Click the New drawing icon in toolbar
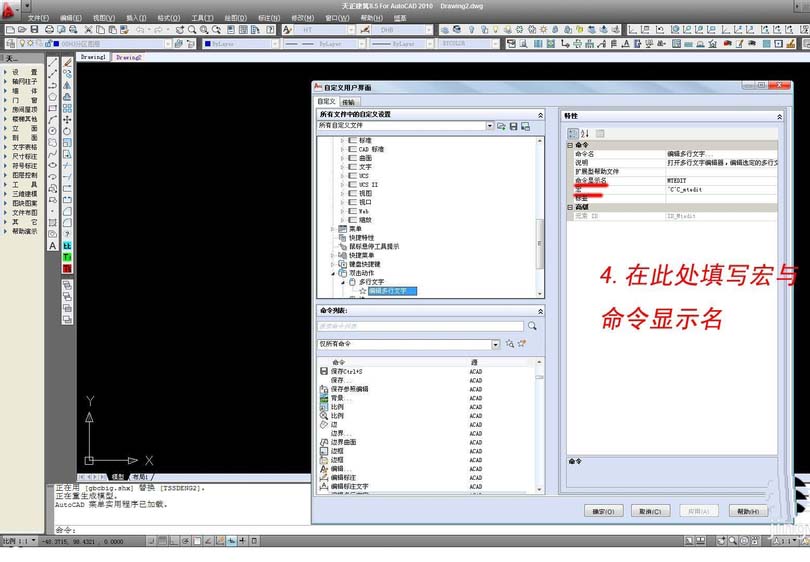Image resolution: width=810 pixels, height=562 pixels. pos(10,30)
